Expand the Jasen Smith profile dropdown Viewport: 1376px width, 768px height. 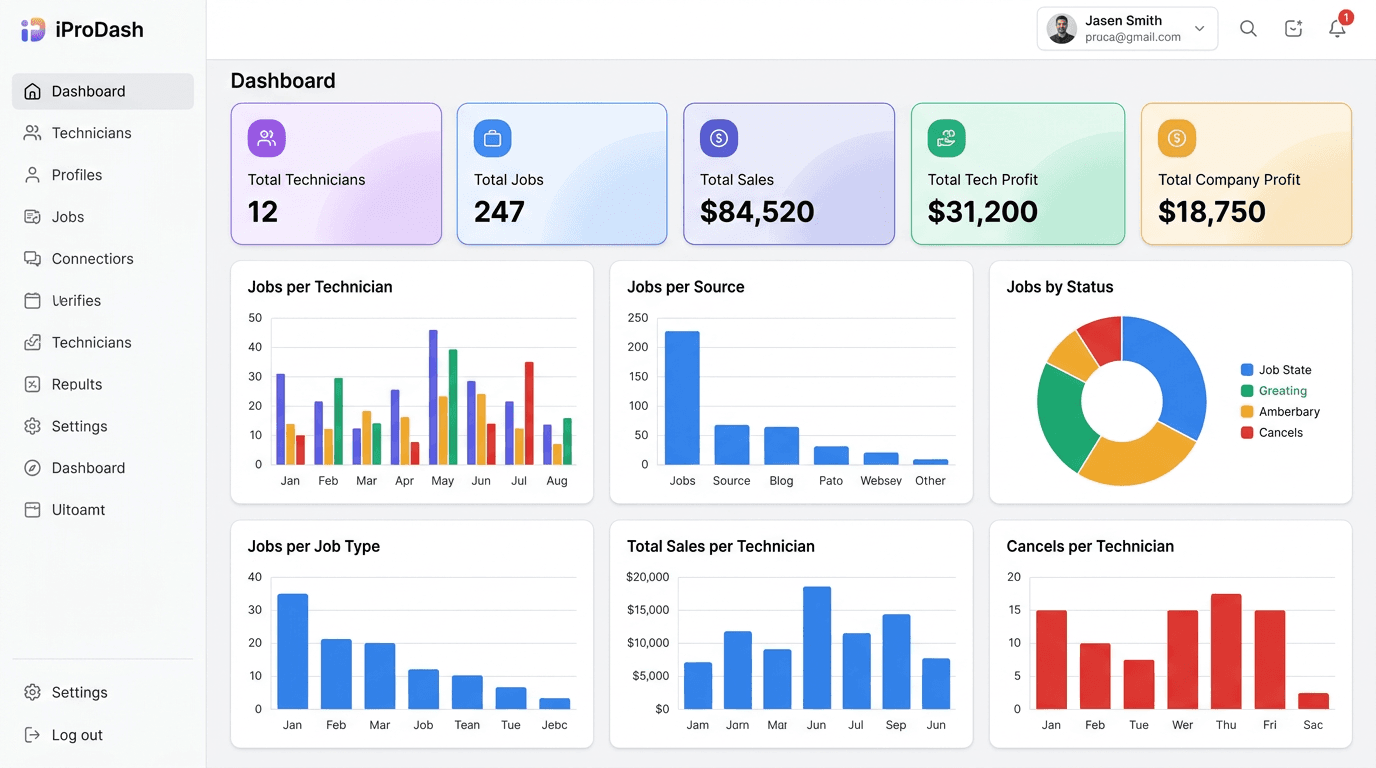(1127, 28)
